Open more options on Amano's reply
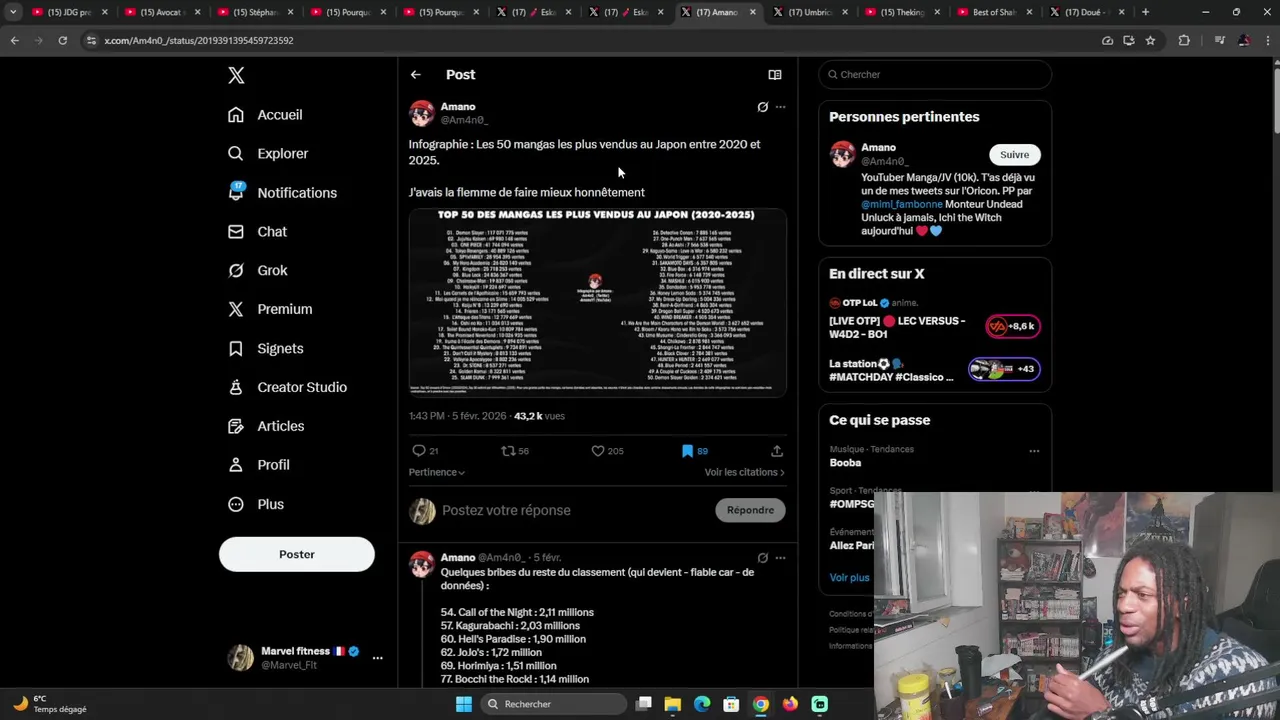This screenshot has width=1280, height=720. [x=780, y=558]
